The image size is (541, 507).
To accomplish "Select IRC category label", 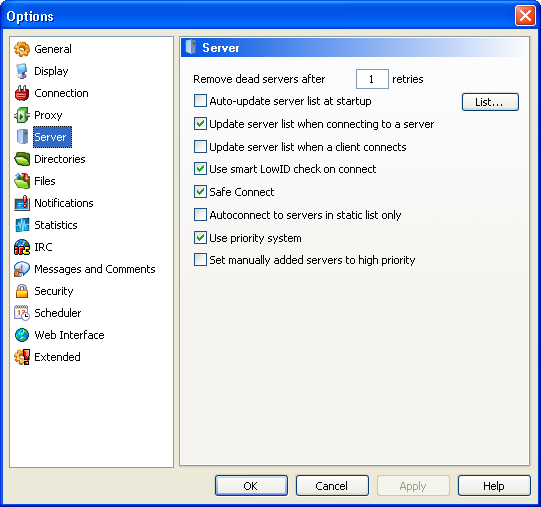I will [43, 247].
